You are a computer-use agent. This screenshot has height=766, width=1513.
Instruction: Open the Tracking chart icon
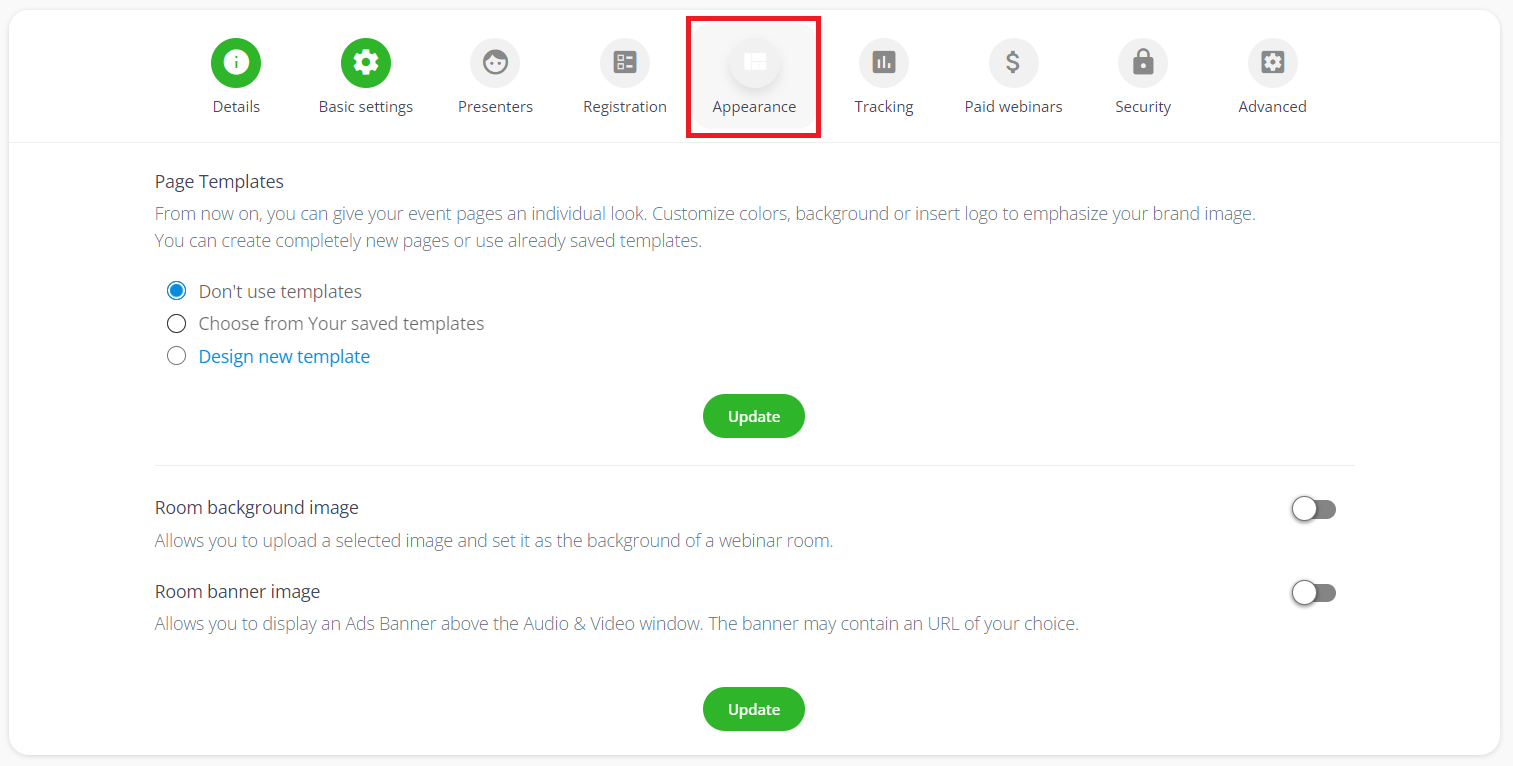tap(884, 63)
